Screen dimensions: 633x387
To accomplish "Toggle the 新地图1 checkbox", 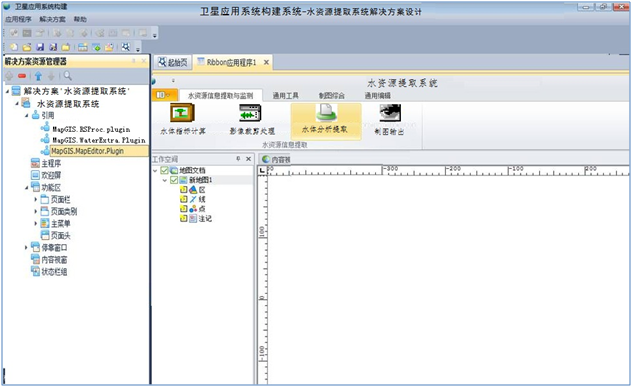I will click(174, 180).
